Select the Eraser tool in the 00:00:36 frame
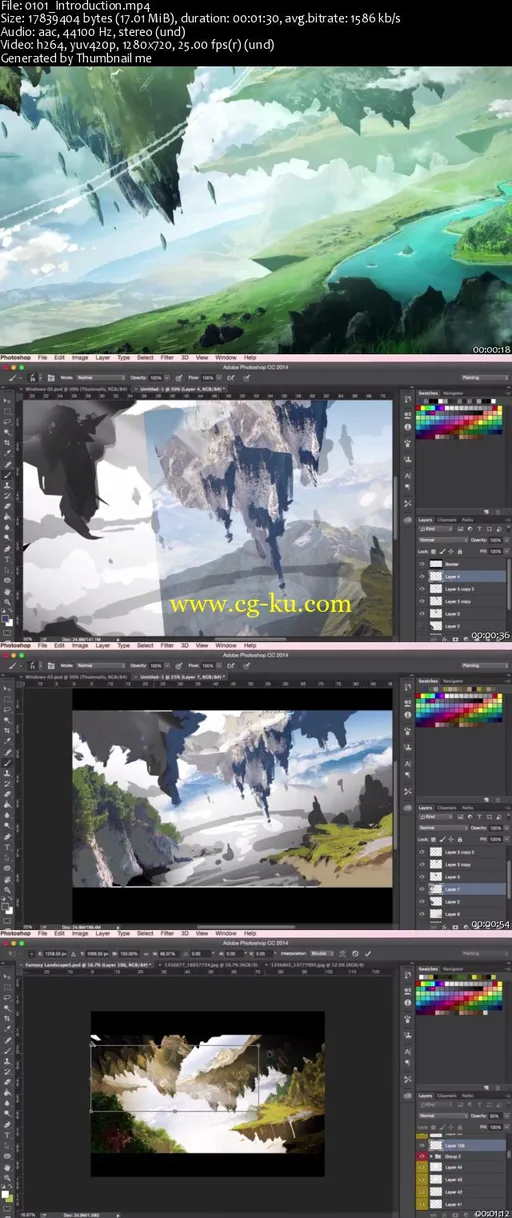512x1218 pixels. pos(6,506)
